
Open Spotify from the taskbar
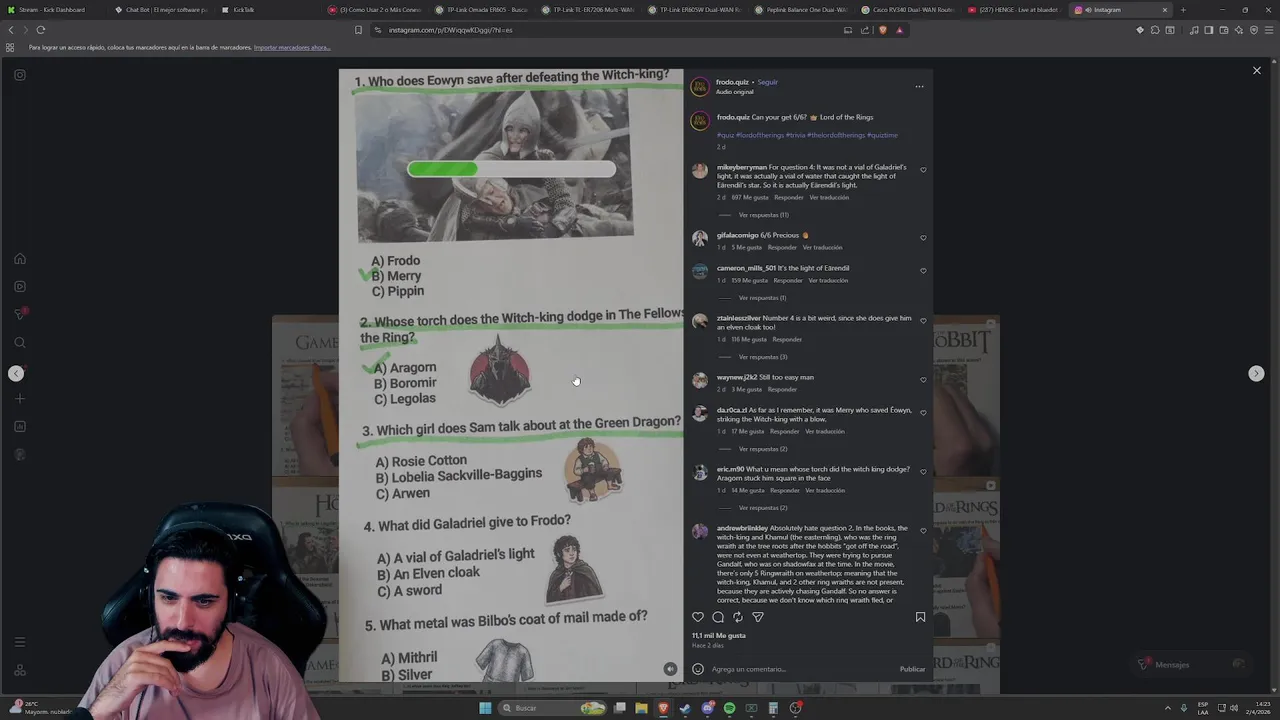[729, 708]
